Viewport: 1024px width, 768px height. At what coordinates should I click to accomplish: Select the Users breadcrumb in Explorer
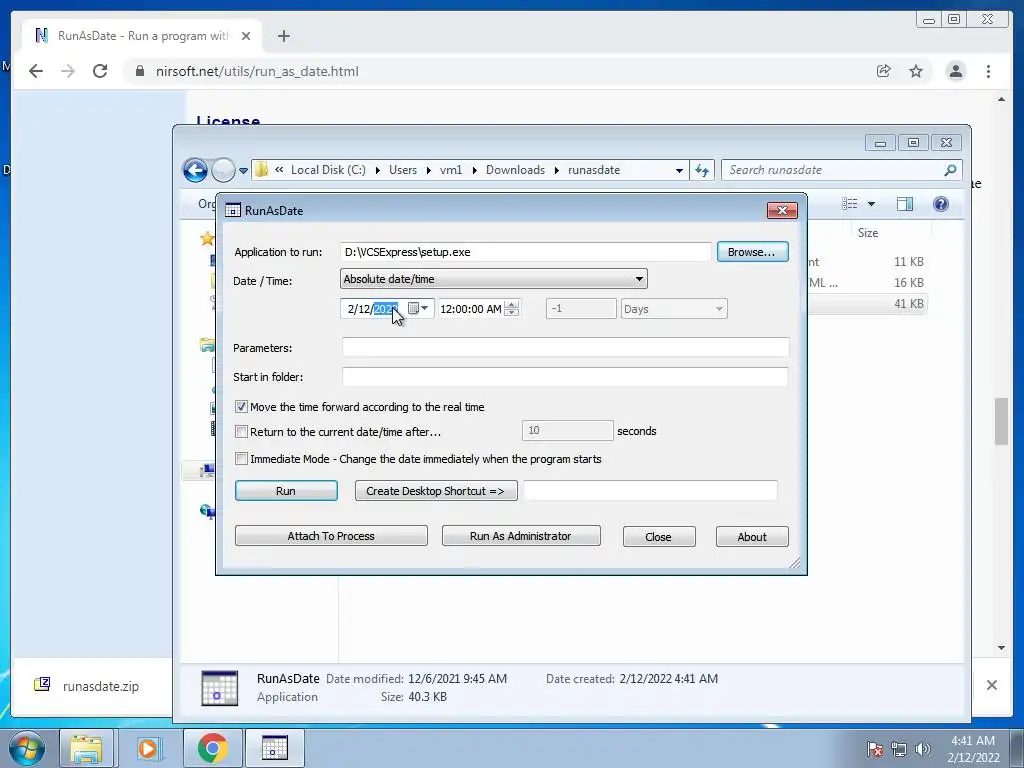403,170
